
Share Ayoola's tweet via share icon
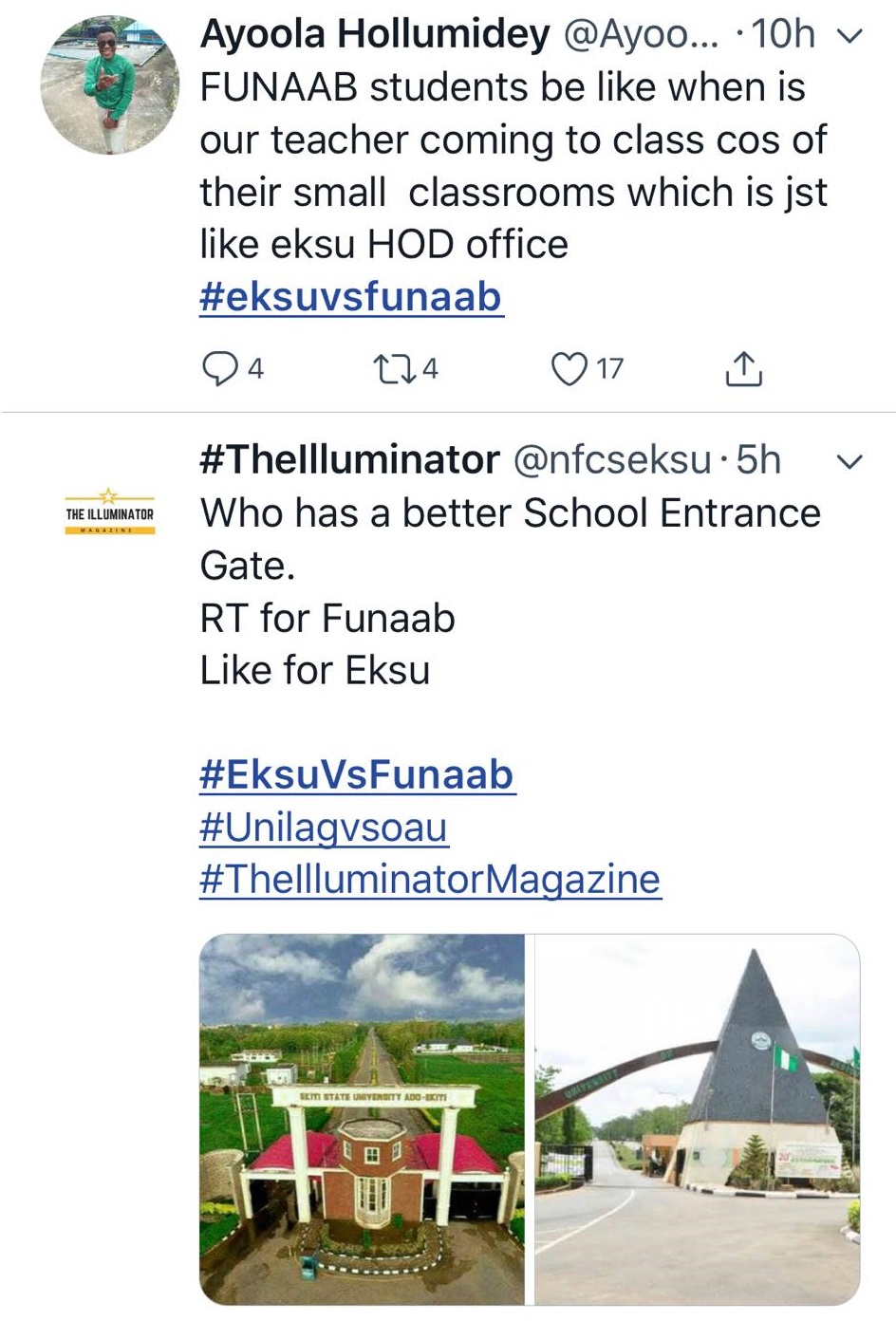coord(743,368)
